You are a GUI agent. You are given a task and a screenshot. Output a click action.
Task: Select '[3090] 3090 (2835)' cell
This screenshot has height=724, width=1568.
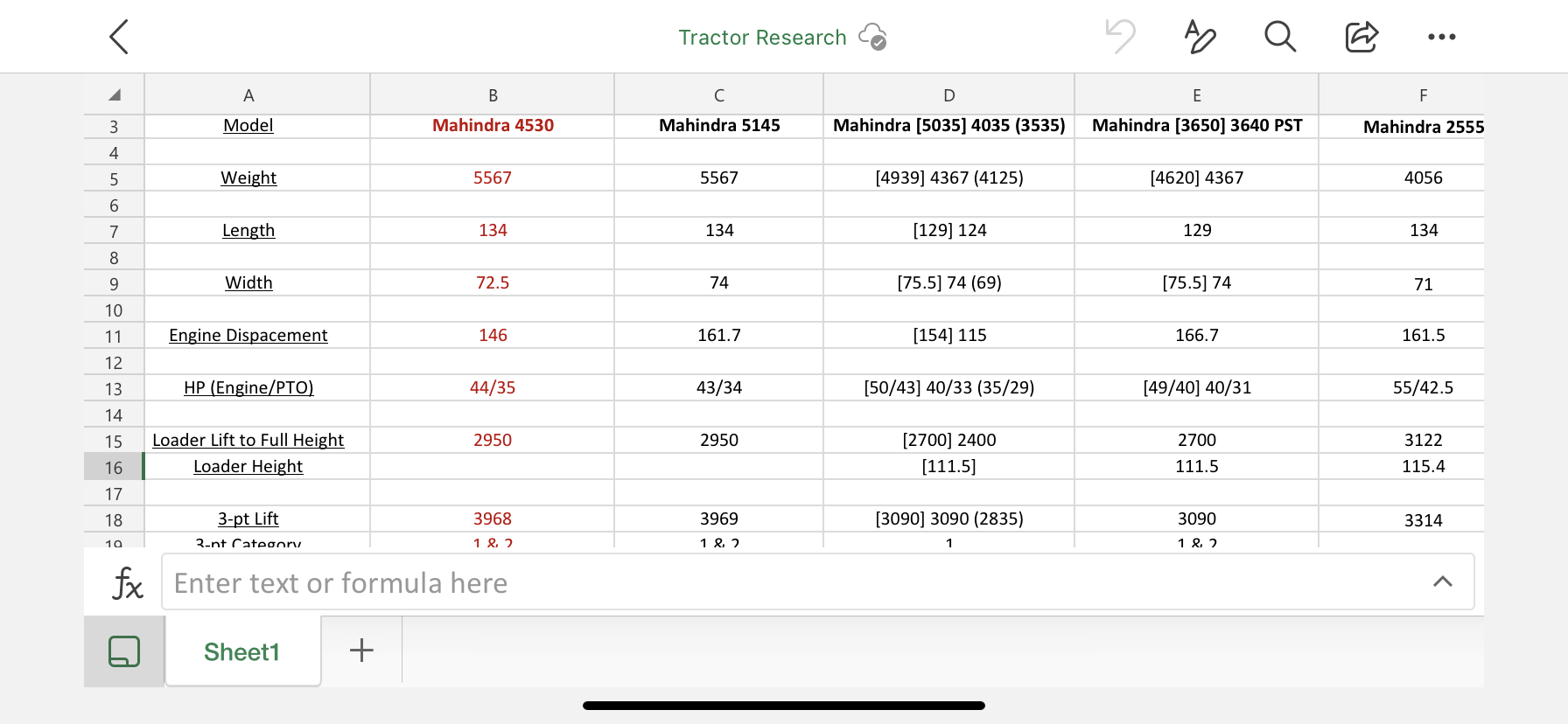pyautogui.click(x=949, y=519)
